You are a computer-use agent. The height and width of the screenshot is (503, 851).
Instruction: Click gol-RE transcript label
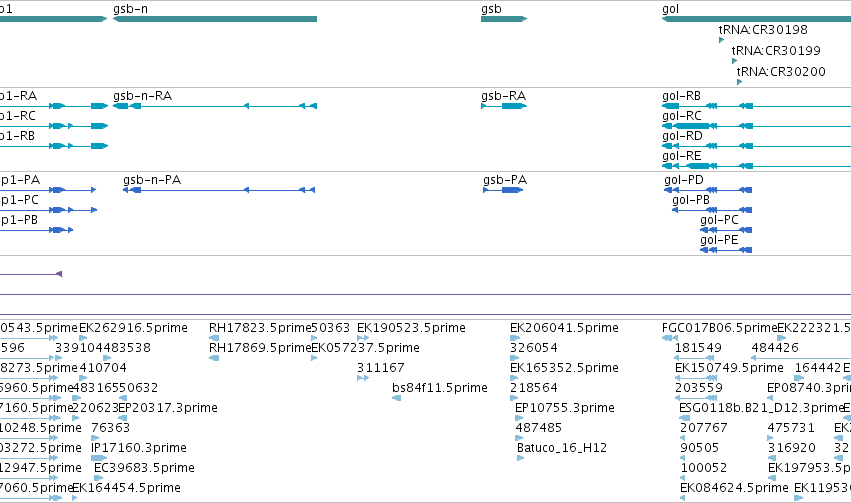[682, 156]
